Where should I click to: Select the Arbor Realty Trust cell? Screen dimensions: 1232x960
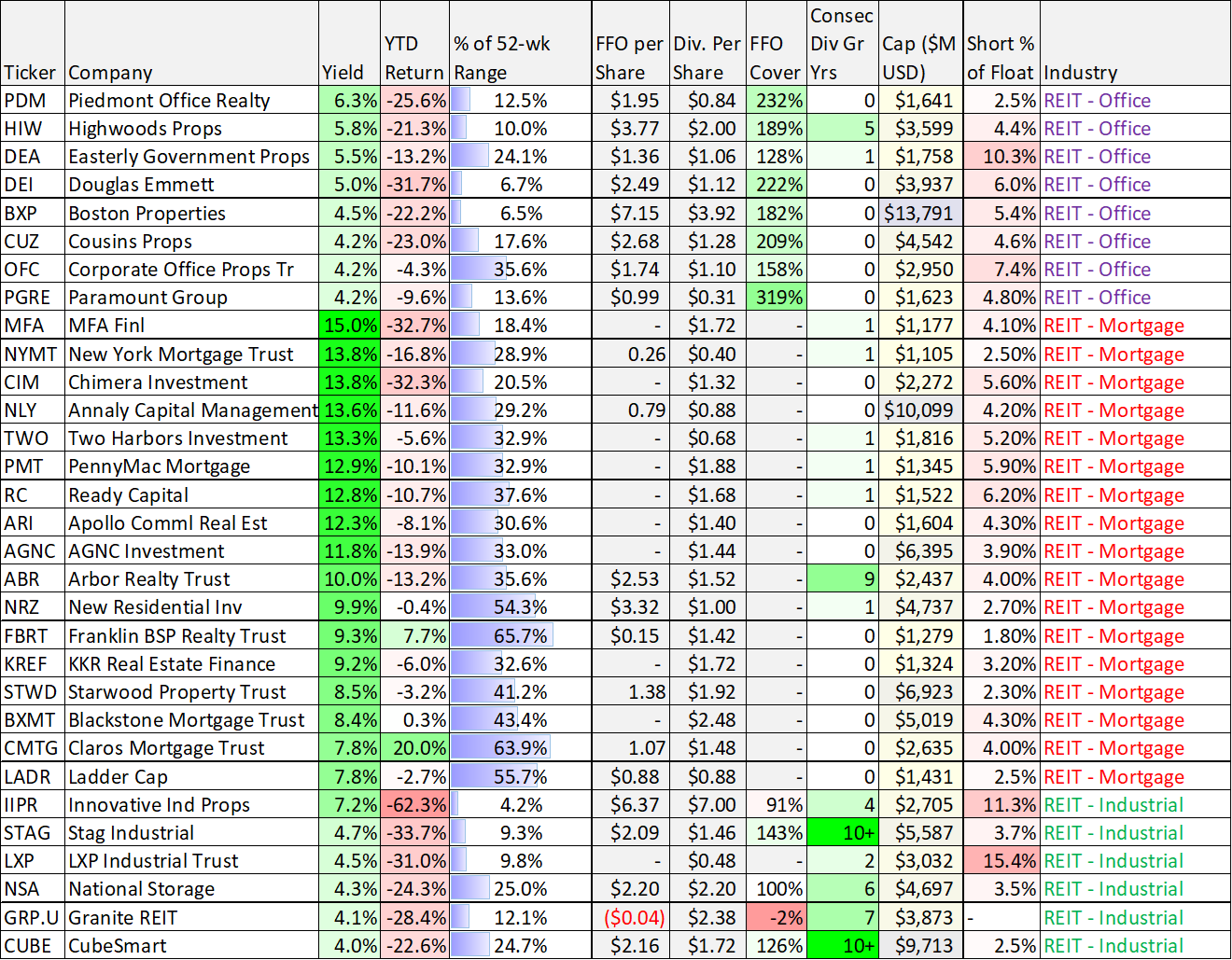191,579
